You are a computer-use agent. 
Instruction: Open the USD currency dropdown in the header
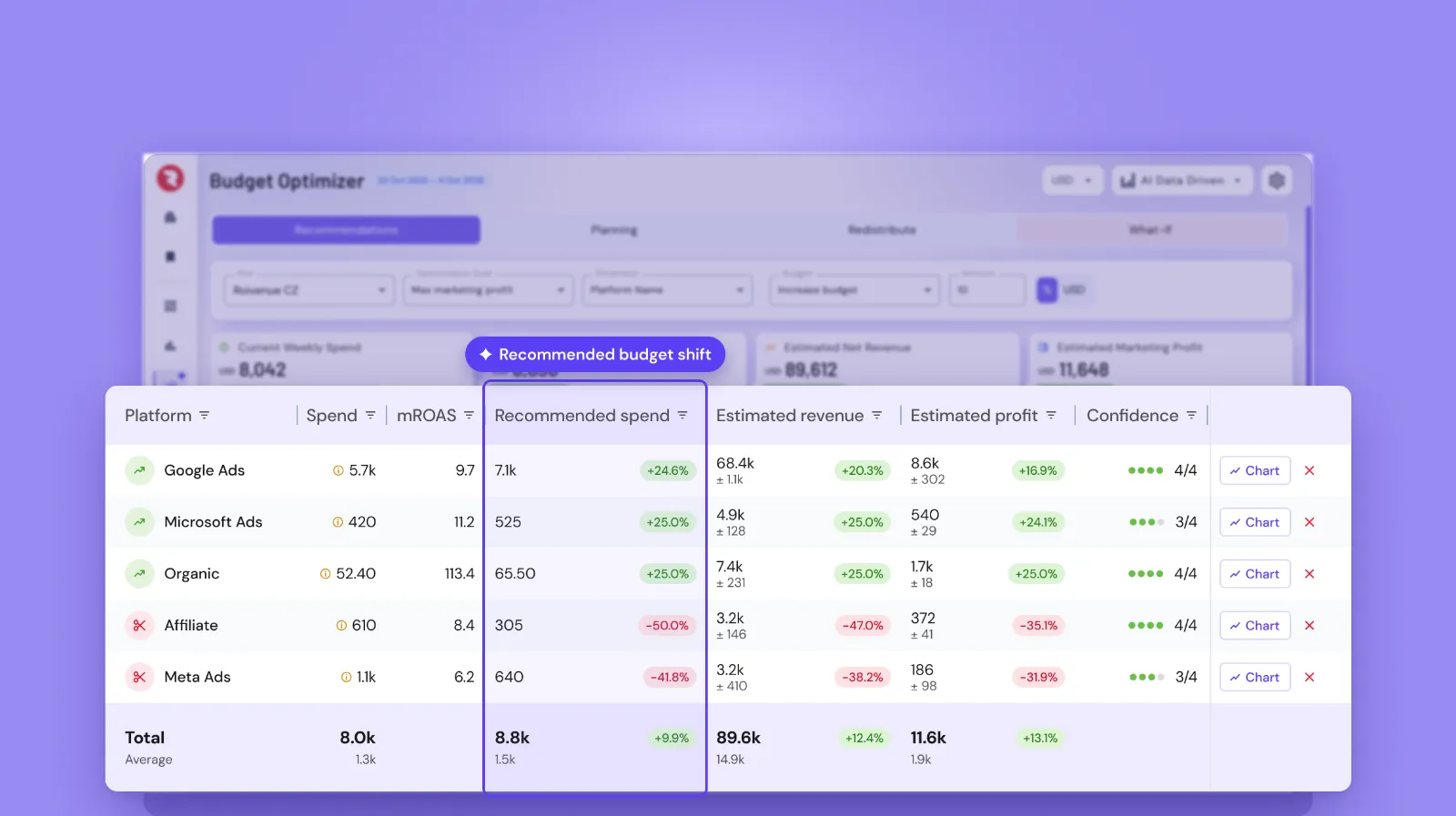coord(1073,180)
